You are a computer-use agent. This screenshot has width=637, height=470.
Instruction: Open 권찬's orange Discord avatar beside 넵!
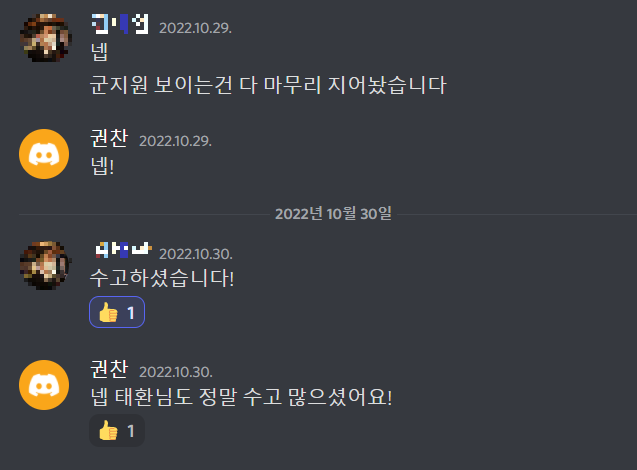click(44, 154)
